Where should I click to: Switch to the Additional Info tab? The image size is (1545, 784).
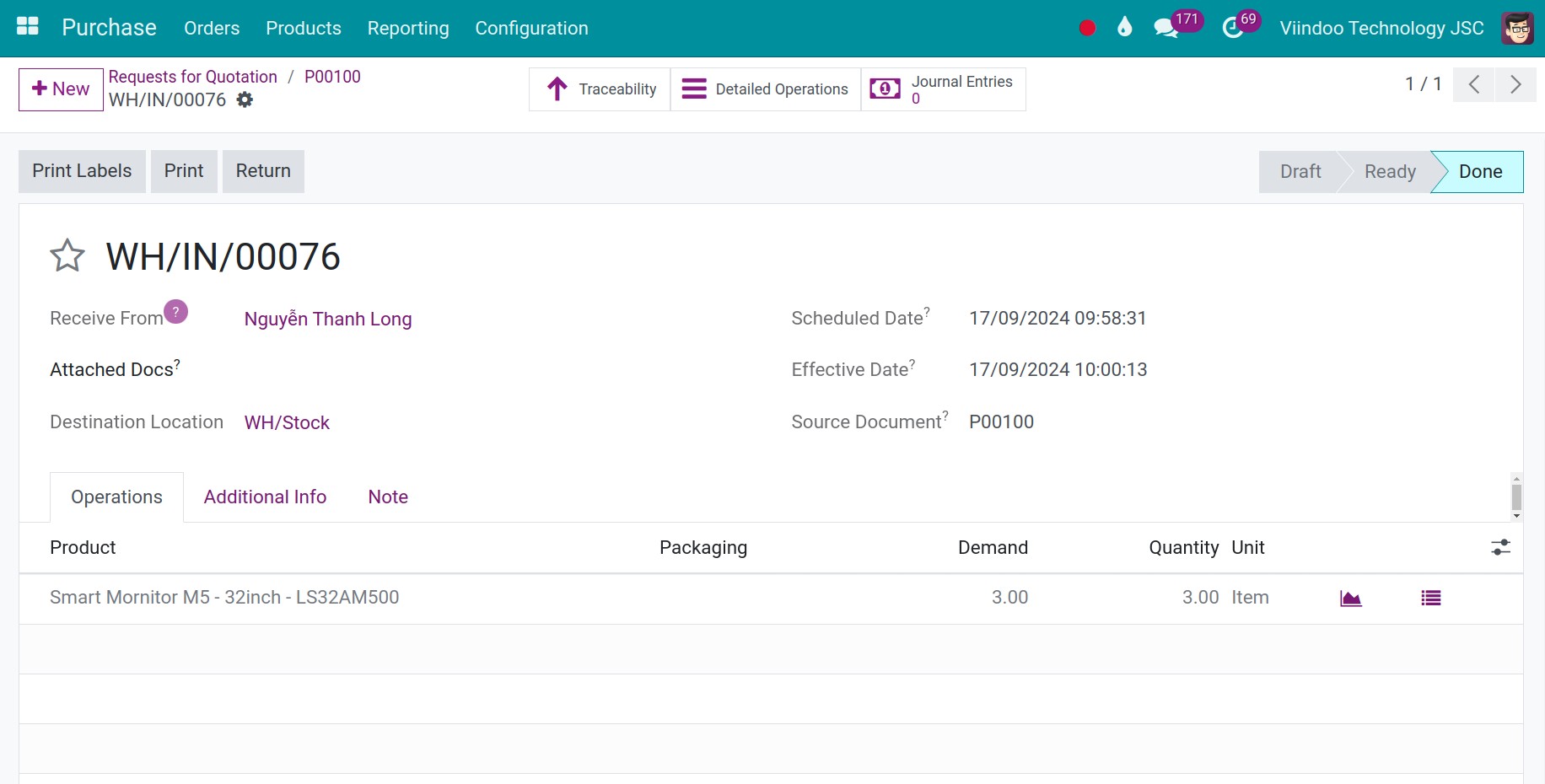coord(265,497)
